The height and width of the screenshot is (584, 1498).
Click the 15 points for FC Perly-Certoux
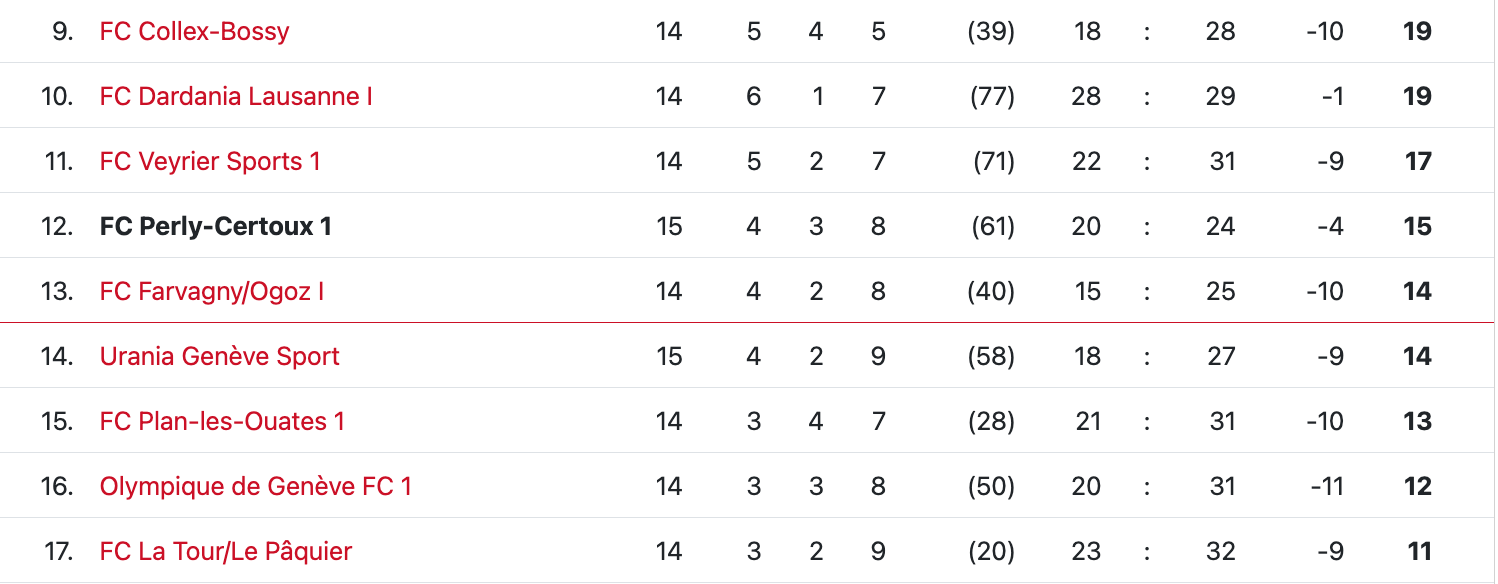coord(1417,226)
